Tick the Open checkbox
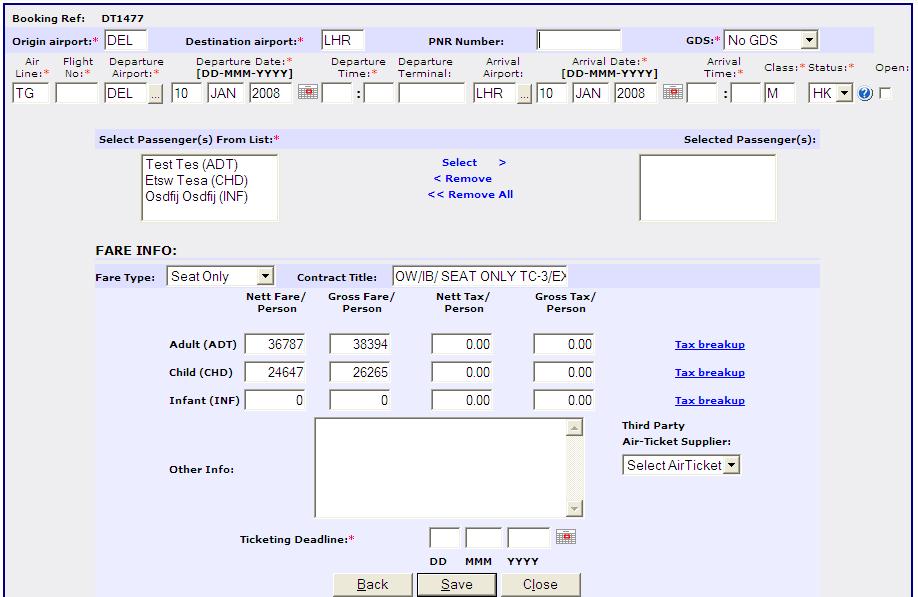The height and width of the screenshot is (597, 918). (x=885, y=94)
